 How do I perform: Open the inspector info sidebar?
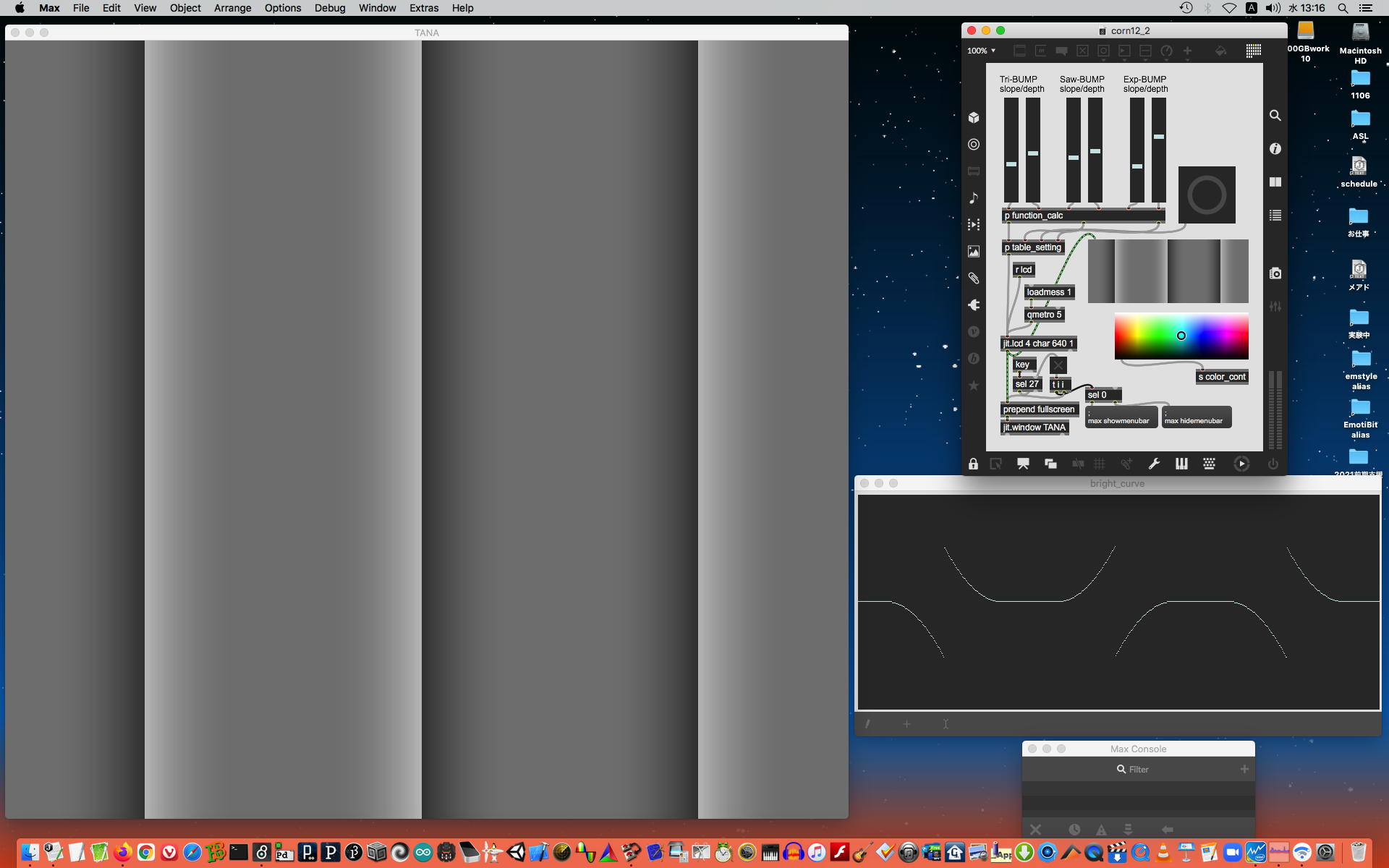(1275, 149)
